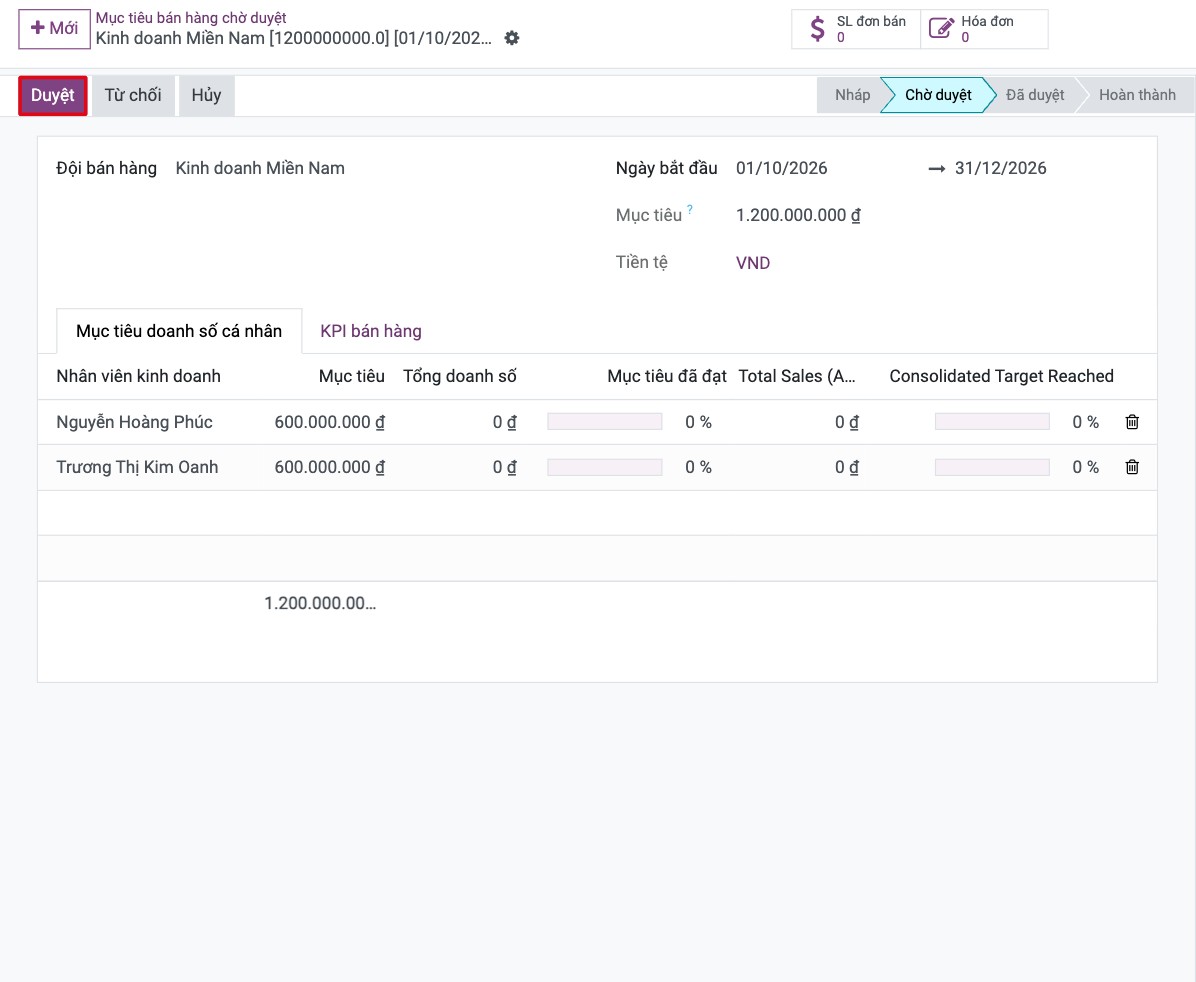Click the column total 1.200.000.00… value
Screen dimensions: 1196x982
pos(320,604)
